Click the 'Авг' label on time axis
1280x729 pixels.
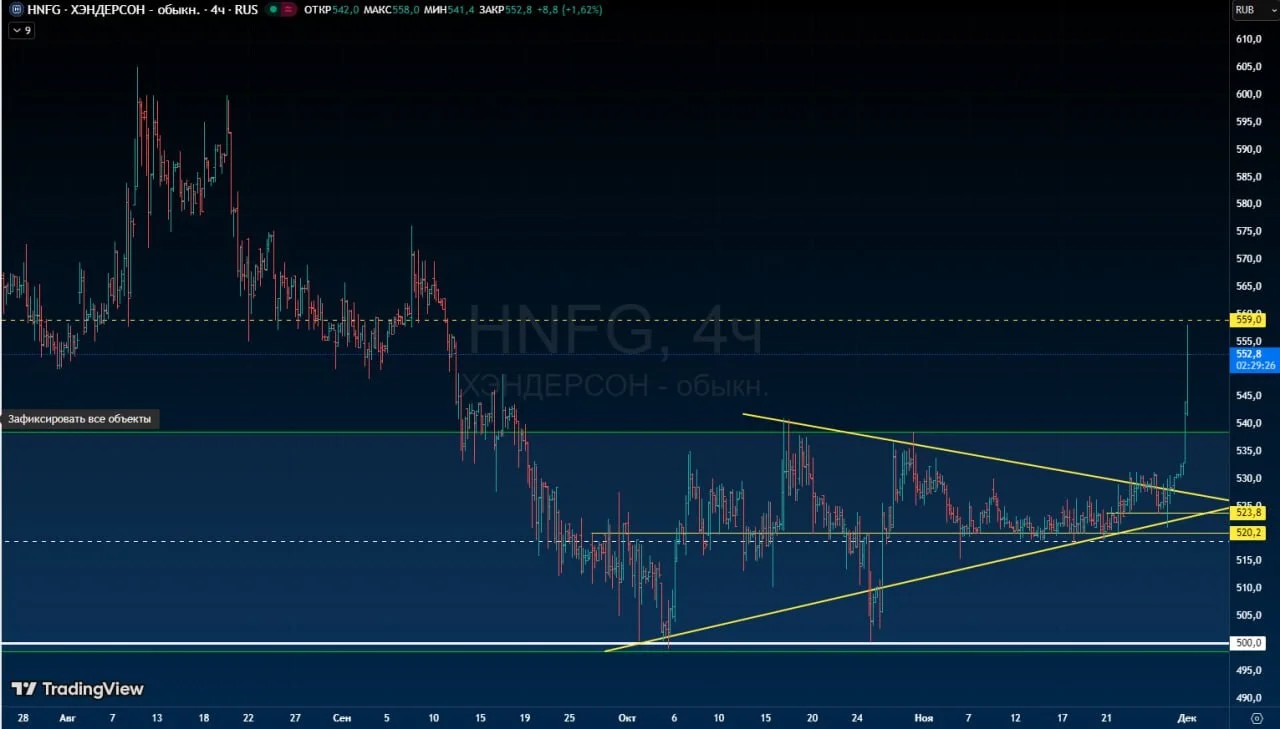pos(68,718)
